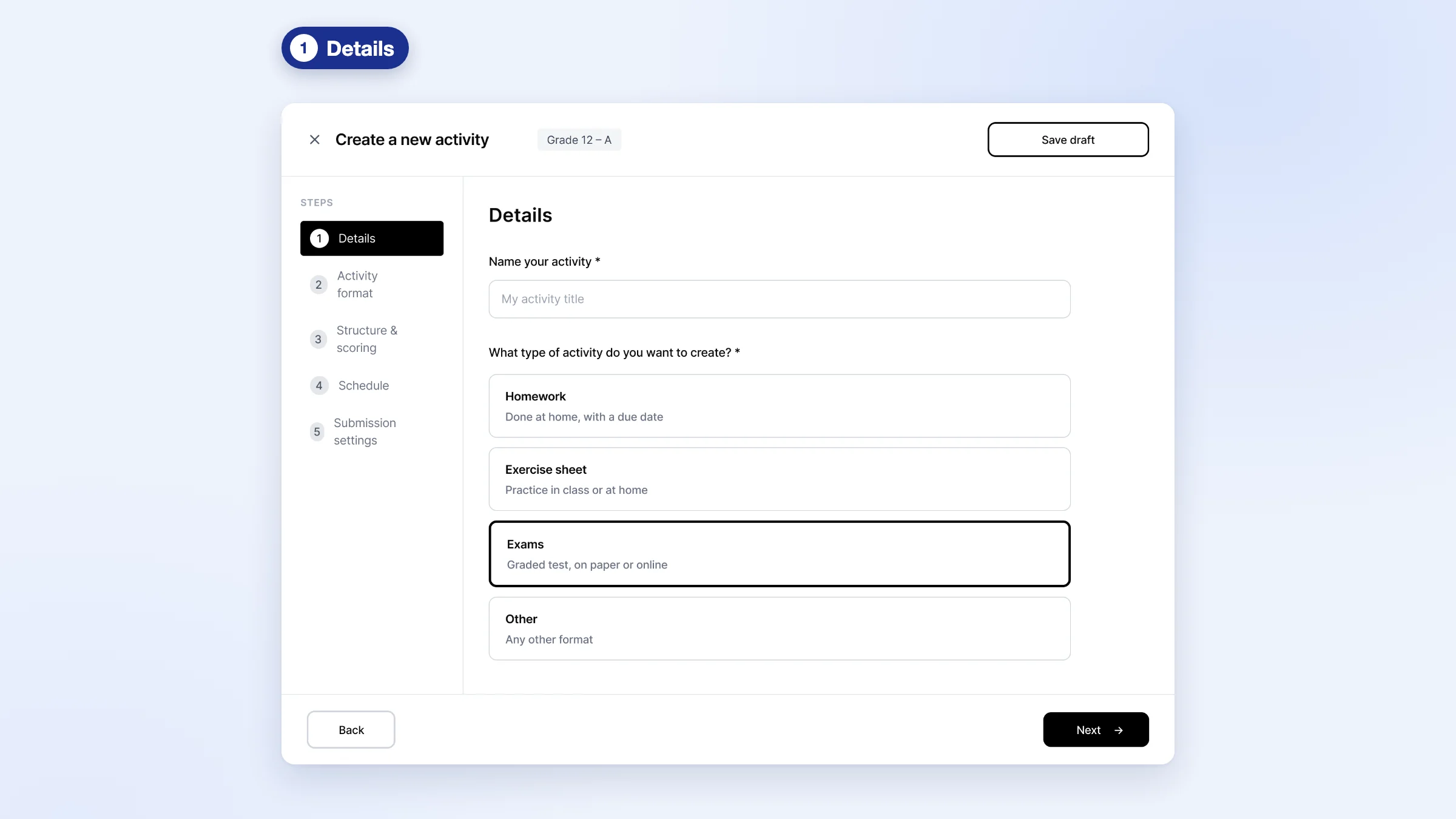
Task: Click the Back button
Action: click(351, 730)
